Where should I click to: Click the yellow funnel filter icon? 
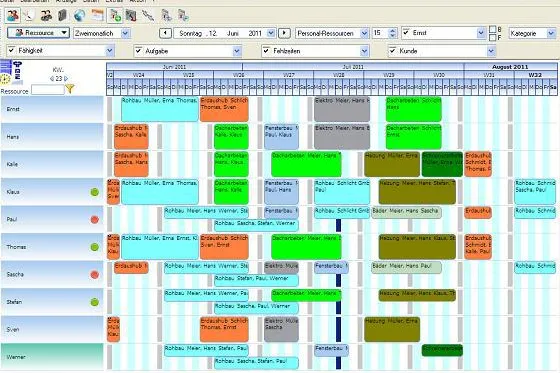70,89
